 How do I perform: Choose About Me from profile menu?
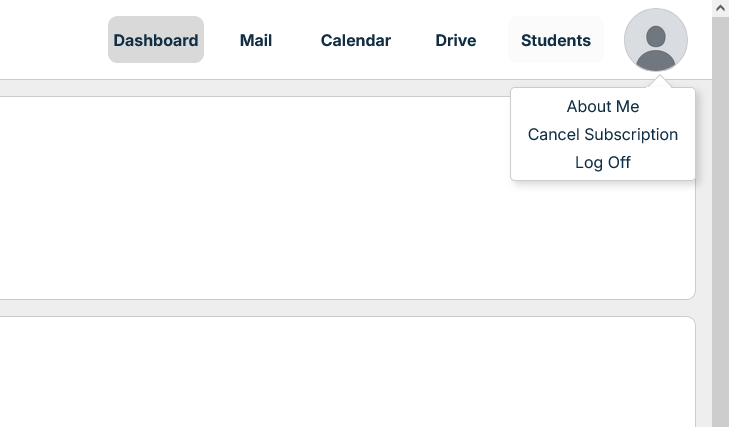[x=603, y=106]
